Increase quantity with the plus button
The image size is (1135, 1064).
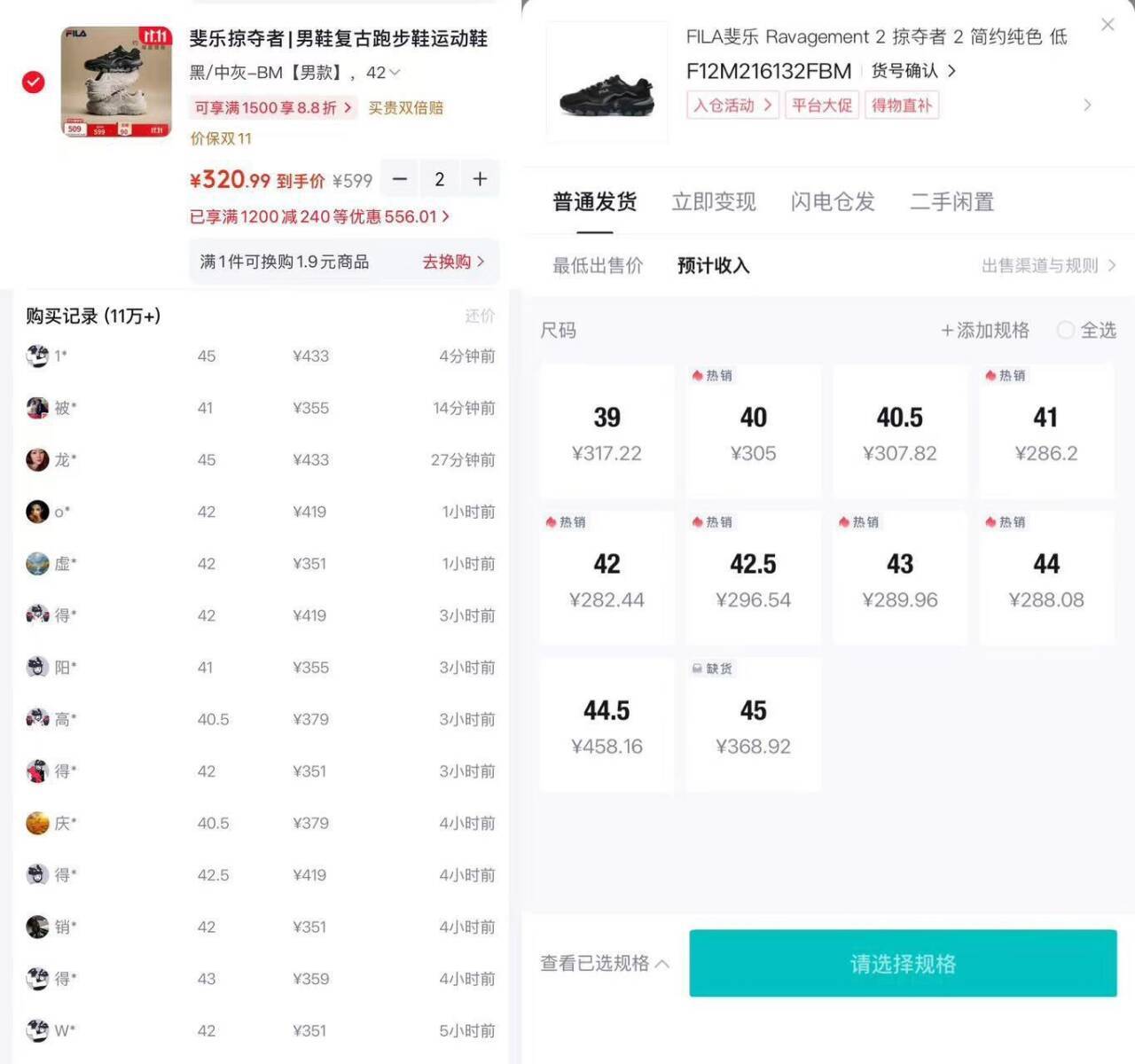pos(480,179)
